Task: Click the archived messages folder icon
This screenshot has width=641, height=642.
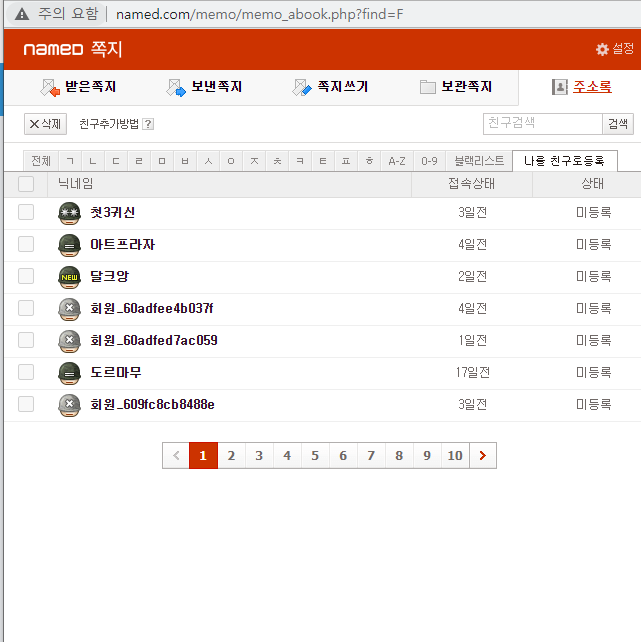Action: [428, 87]
